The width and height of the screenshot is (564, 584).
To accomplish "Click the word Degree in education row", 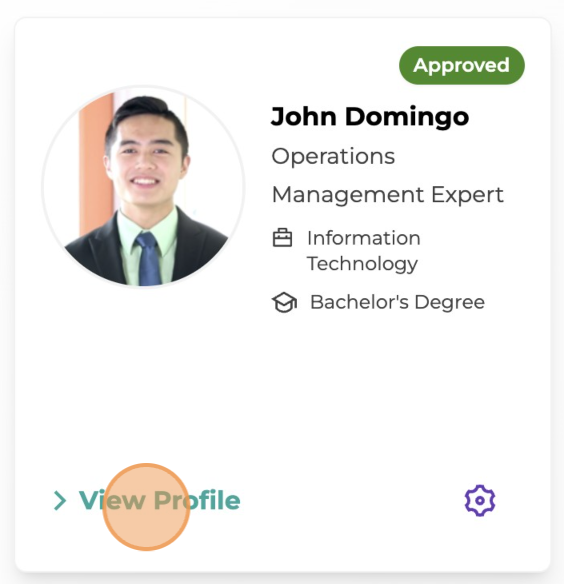I will pyautogui.click(x=450, y=302).
